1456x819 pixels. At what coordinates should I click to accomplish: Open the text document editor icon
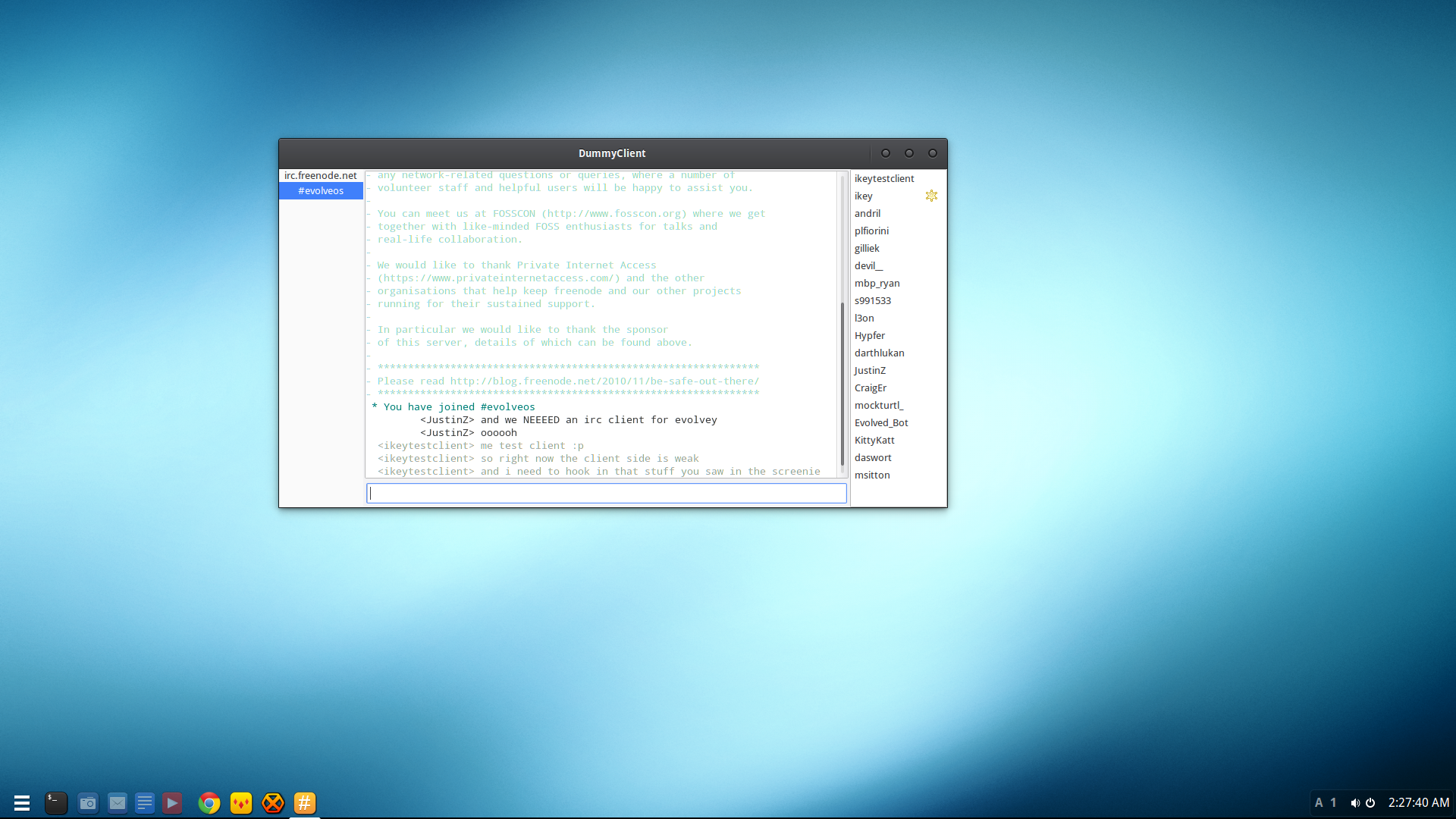point(144,802)
